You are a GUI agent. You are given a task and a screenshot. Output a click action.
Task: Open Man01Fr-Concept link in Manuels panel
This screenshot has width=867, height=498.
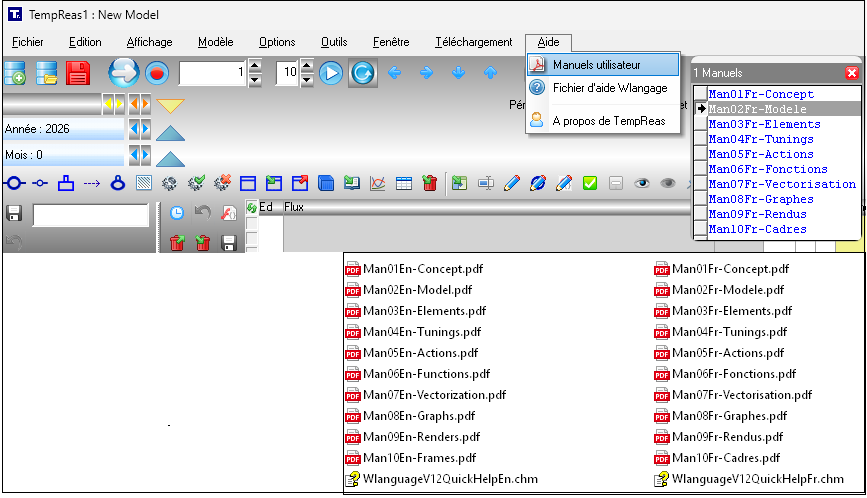[x=761, y=94]
